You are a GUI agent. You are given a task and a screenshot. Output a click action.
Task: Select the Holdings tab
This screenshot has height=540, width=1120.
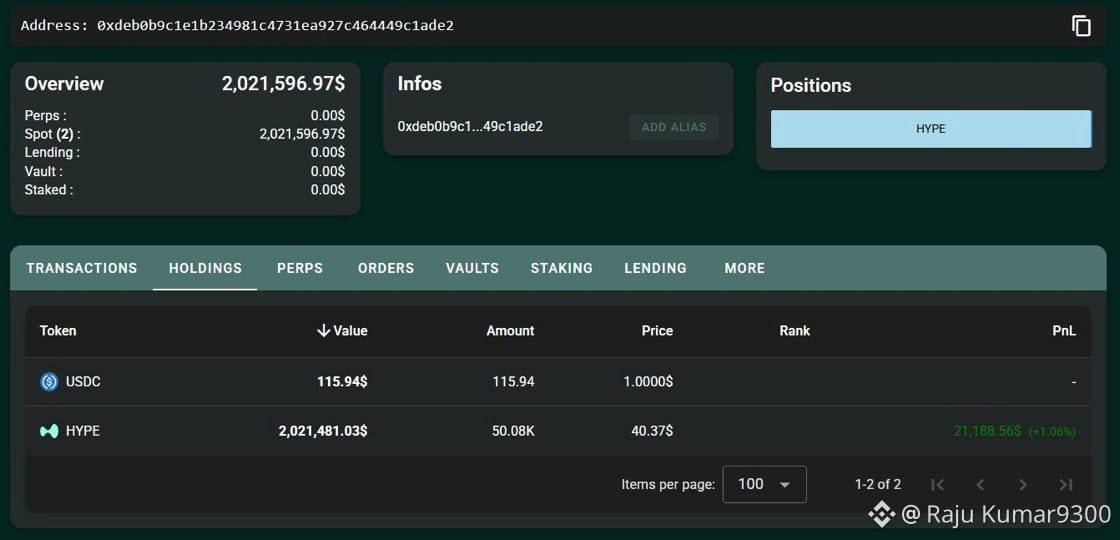(205, 269)
